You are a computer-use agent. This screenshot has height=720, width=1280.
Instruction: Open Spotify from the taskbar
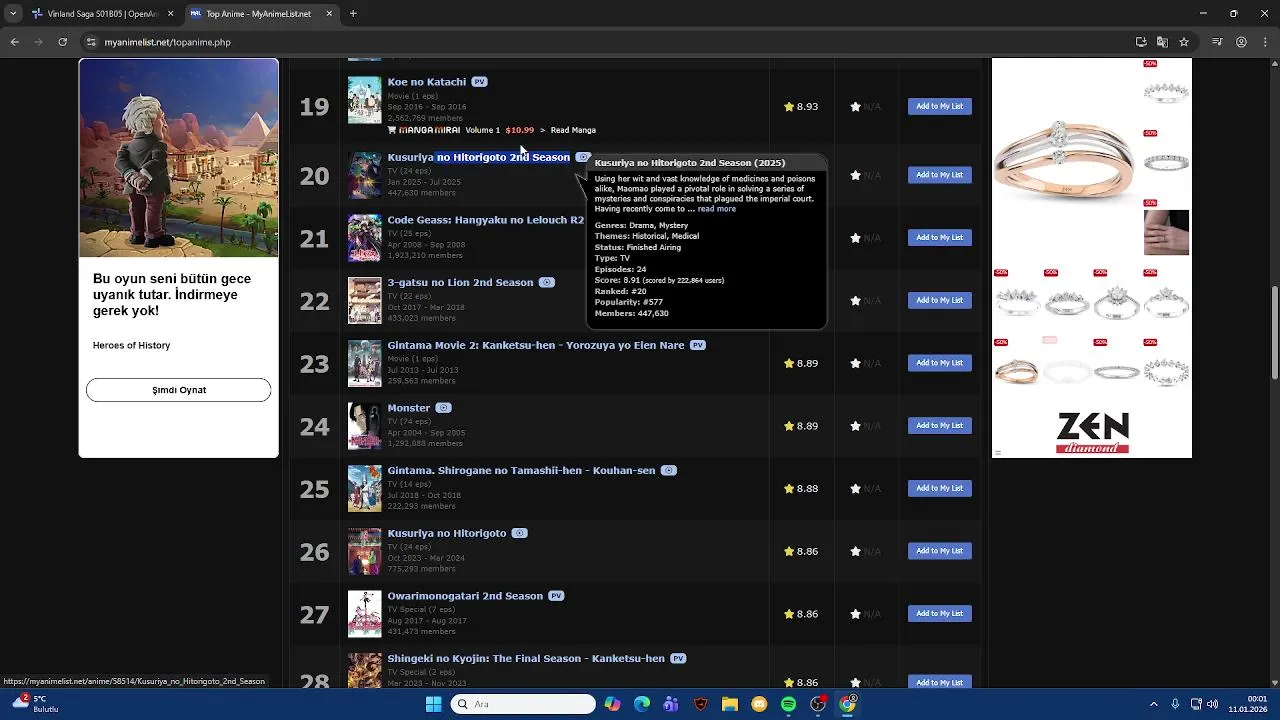coord(788,704)
